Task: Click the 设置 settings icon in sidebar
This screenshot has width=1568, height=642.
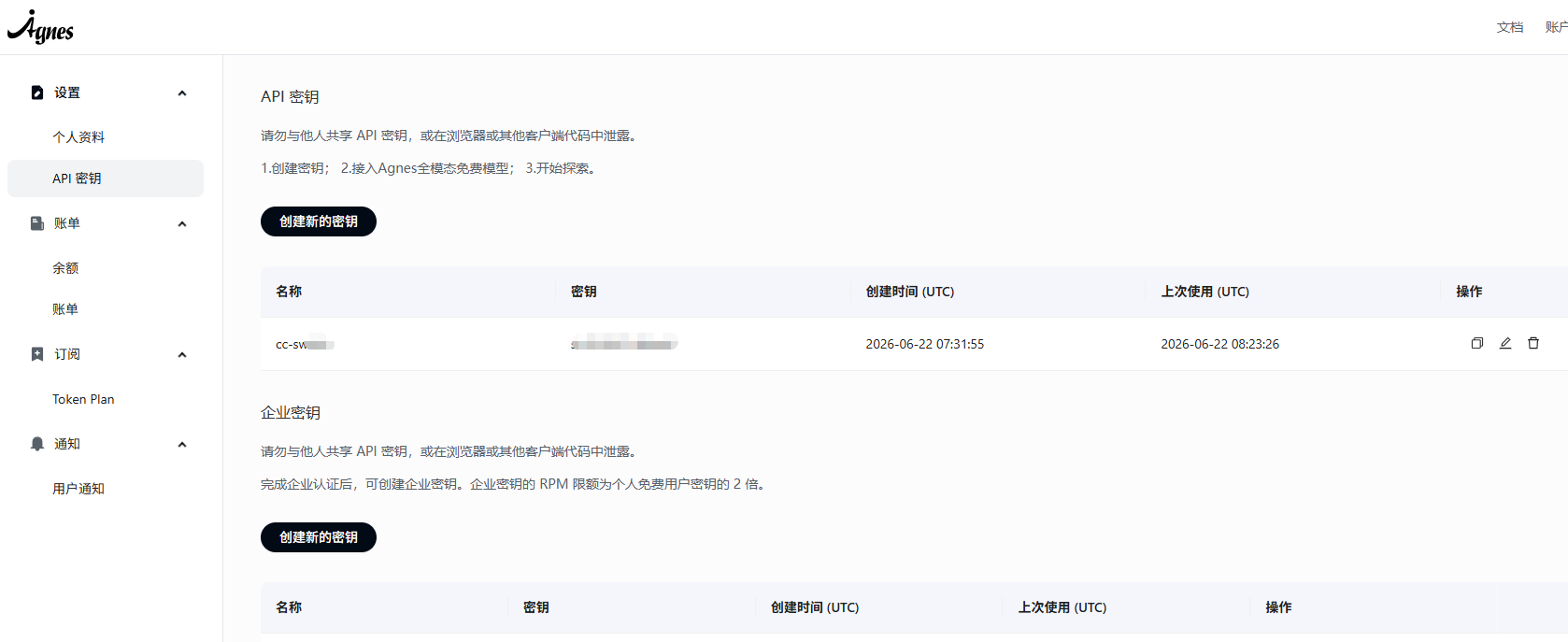Action: click(37, 93)
